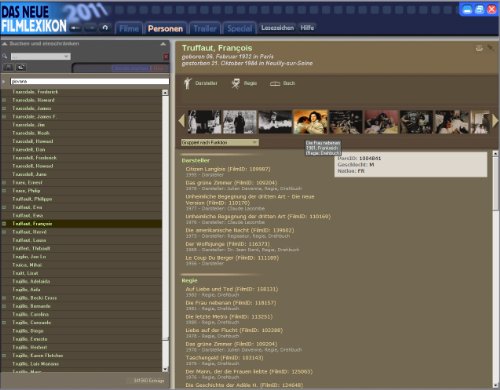500x390 pixels.
Task: Toggle marker beside Truesdale, Howard entry
Action: pyautogui.click(x=4, y=100)
